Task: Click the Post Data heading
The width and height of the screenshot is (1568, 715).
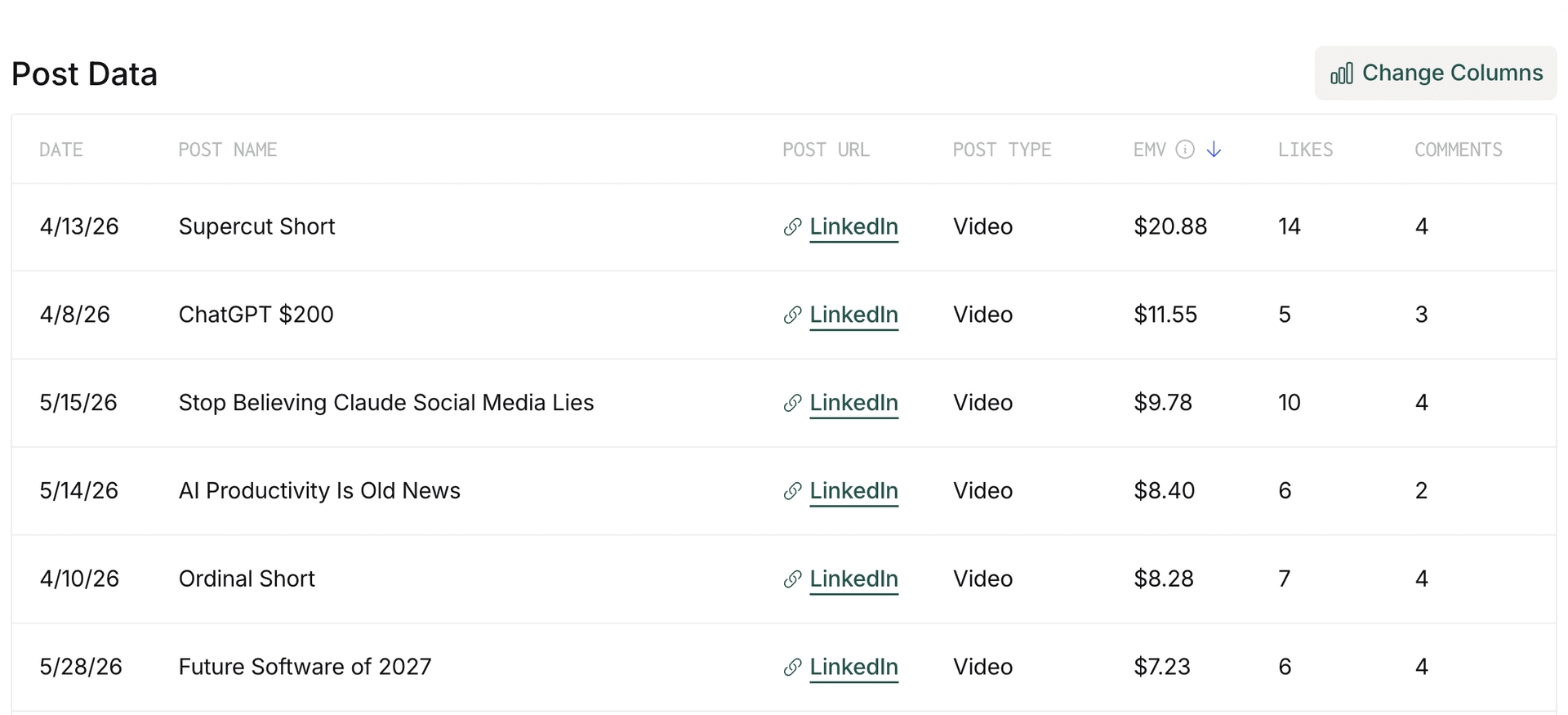Action: click(x=84, y=74)
